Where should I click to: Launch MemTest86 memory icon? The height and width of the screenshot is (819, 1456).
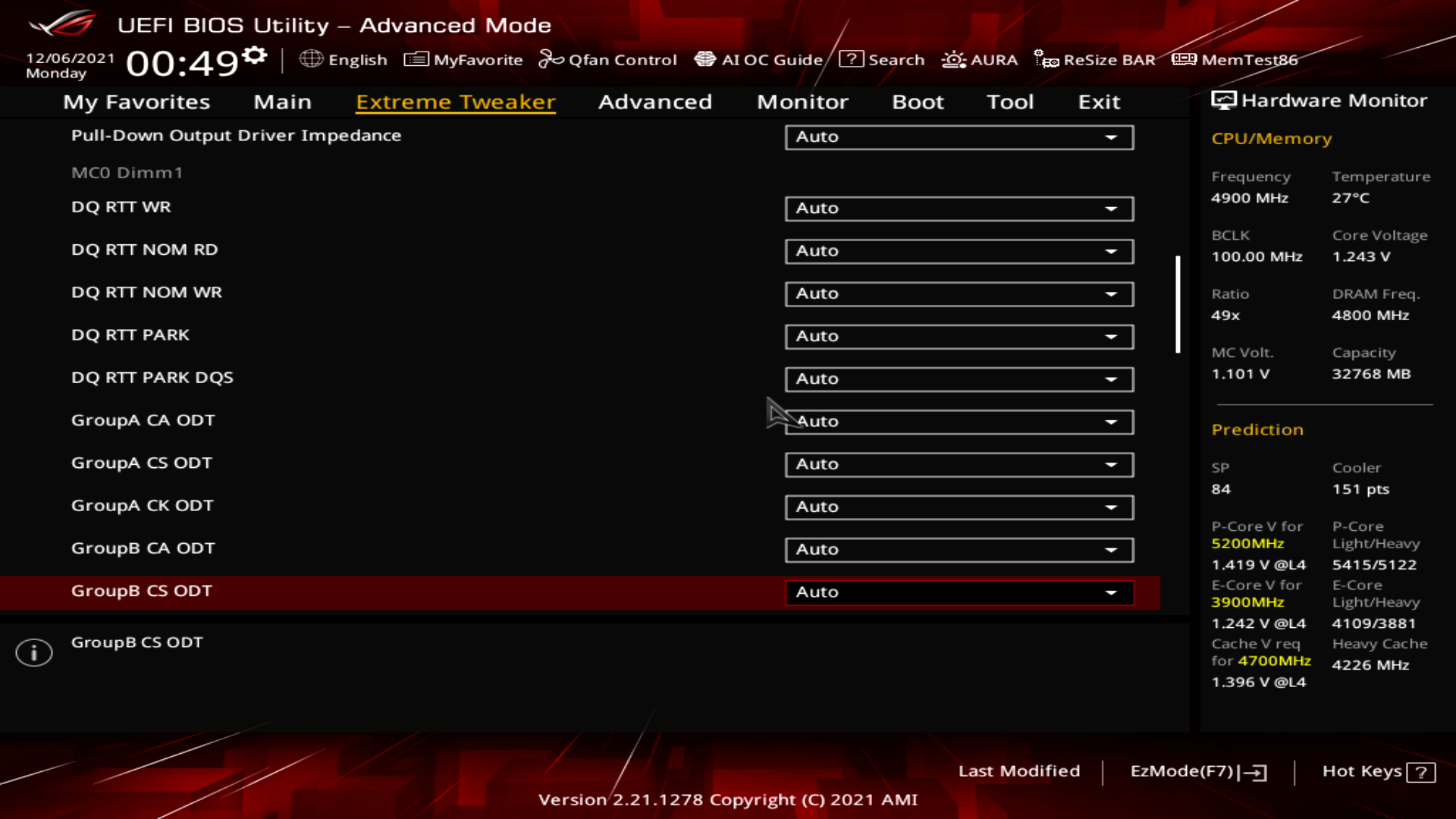(x=1184, y=59)
